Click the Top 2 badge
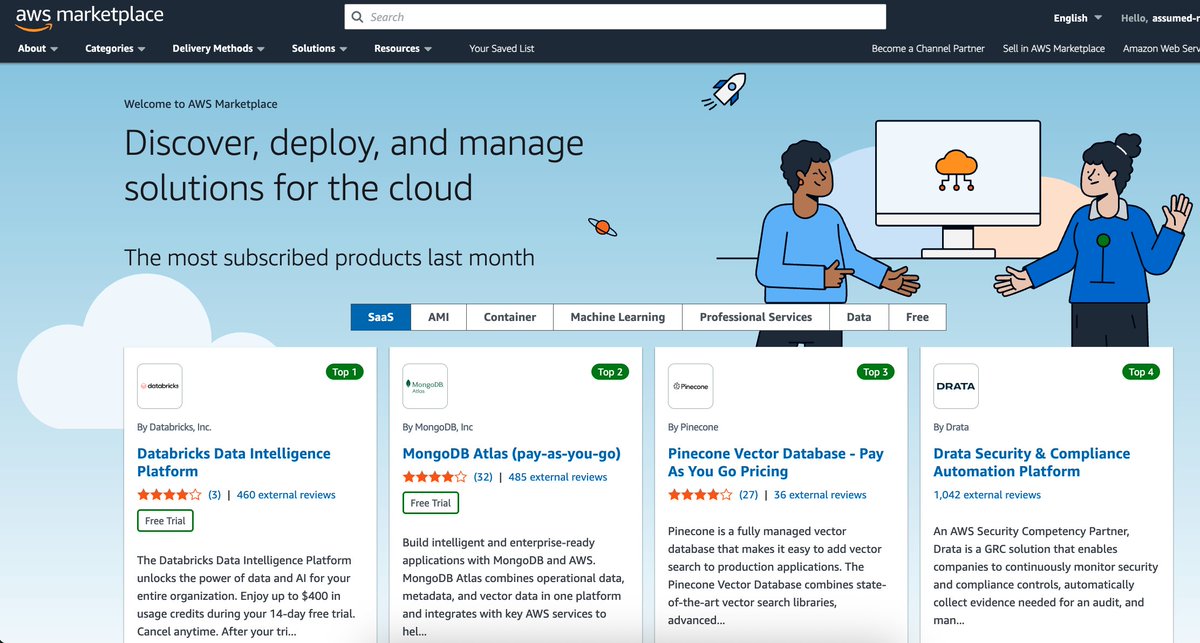The width and height of the screenshot is (1200, 643). click(610, 372)
